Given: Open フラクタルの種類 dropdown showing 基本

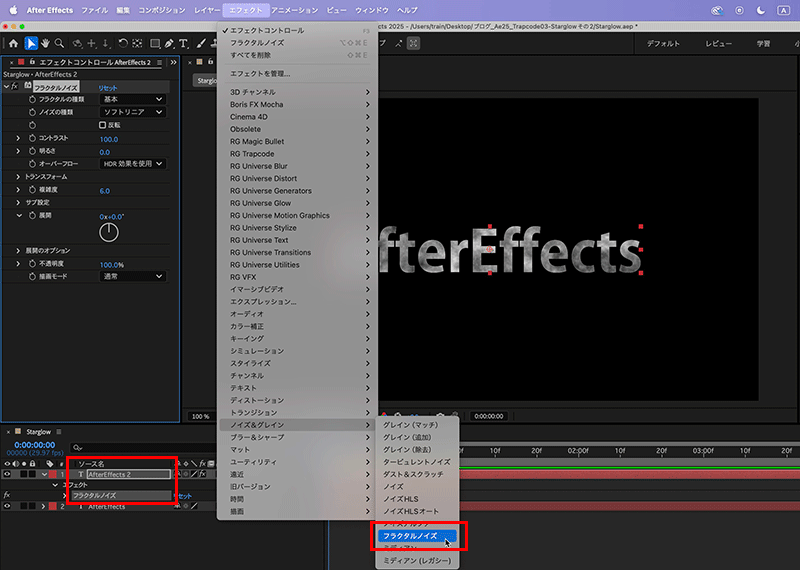Looking at the screenshot, I should pyautogui.click(x=132, y=99).
